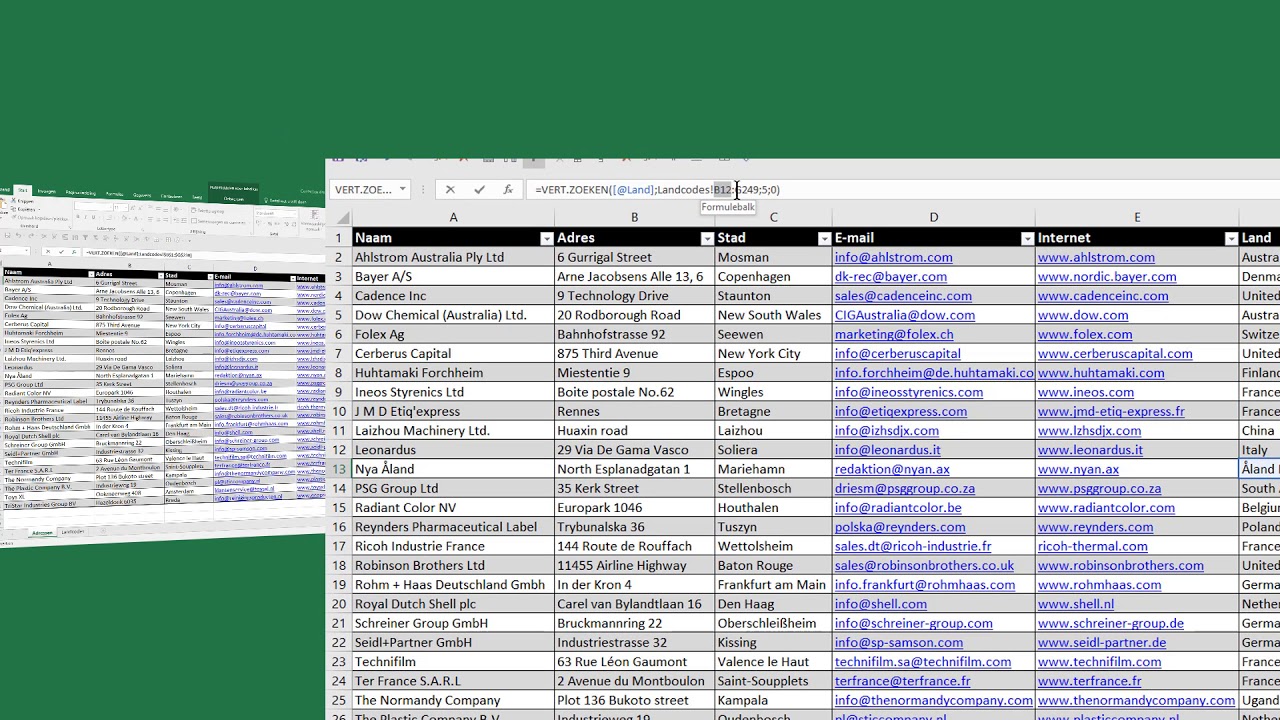This screenshot has width=1280, height=720.
Task: Open Invoegen ribbon tab in small window
Action: point(46,191)
